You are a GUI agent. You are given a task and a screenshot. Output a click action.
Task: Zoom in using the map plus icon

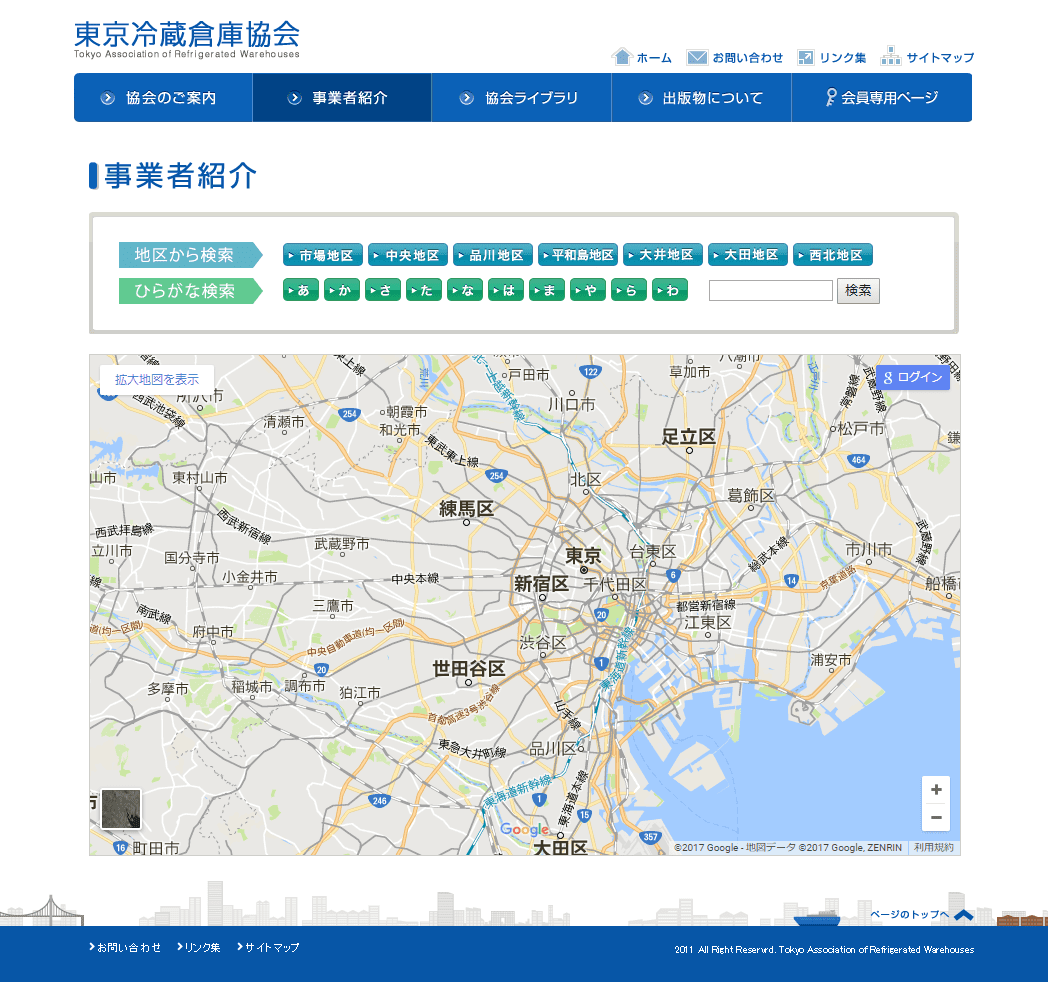[x=936, y=790]
